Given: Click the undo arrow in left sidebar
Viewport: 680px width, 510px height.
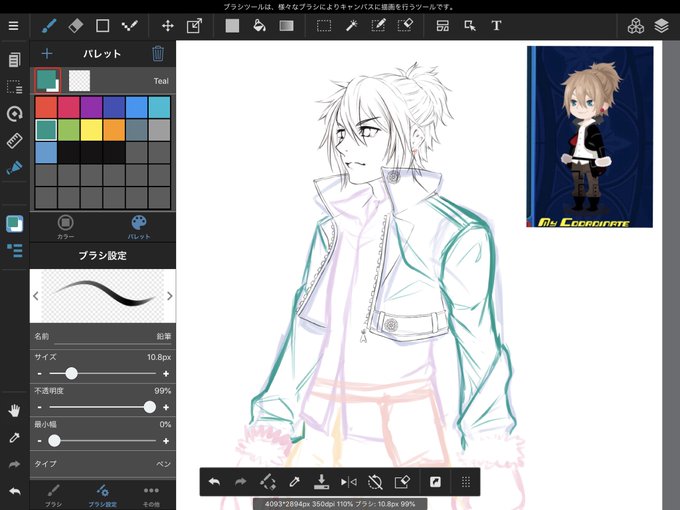Looking at the screenshot, I should (x=14, y=491).
